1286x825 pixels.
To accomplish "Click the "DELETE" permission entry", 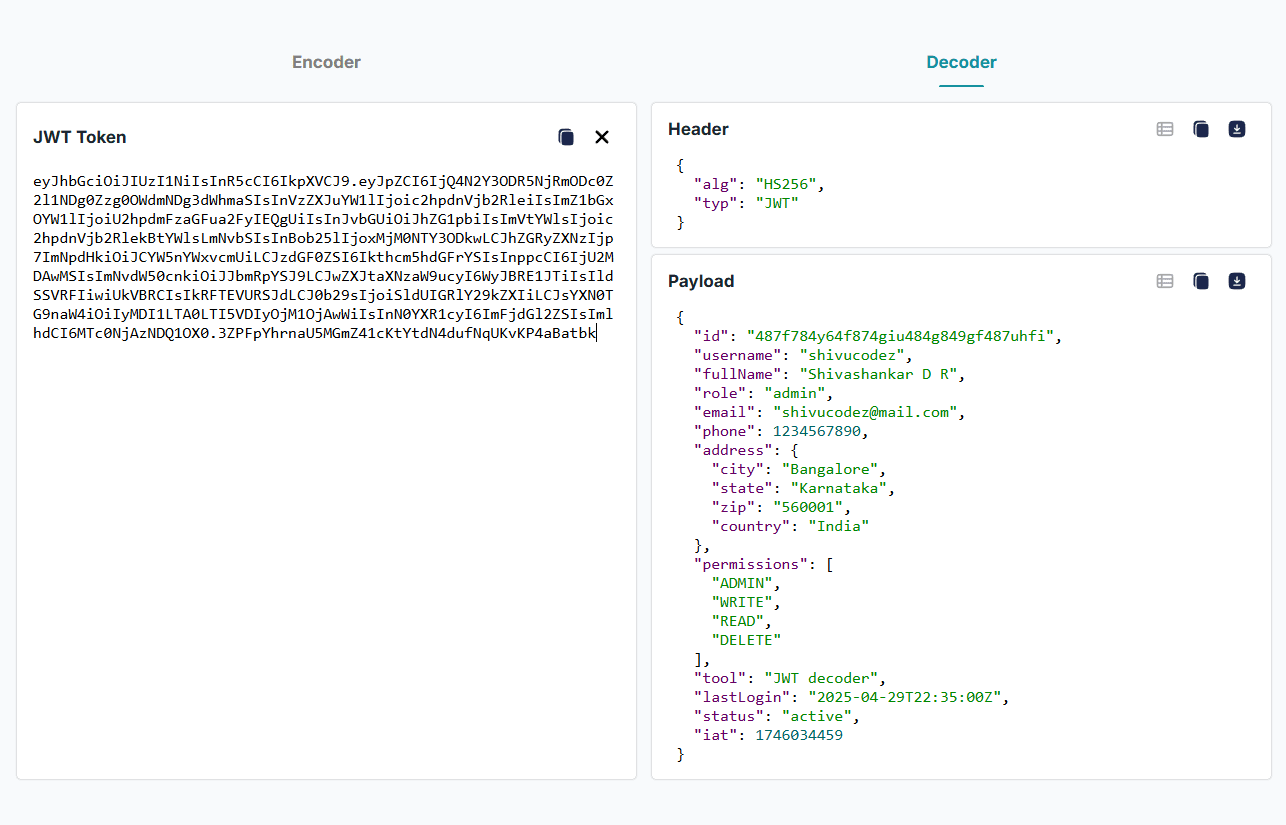I will 745,640.
